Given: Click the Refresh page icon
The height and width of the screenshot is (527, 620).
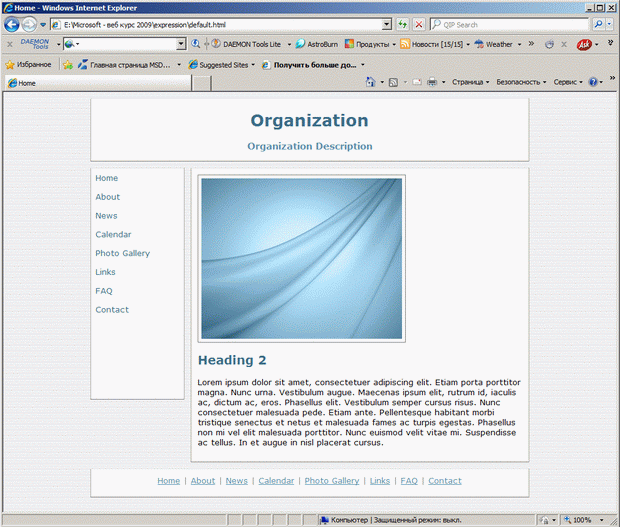Looking at the screenshot, I should [x=402, y=24].
